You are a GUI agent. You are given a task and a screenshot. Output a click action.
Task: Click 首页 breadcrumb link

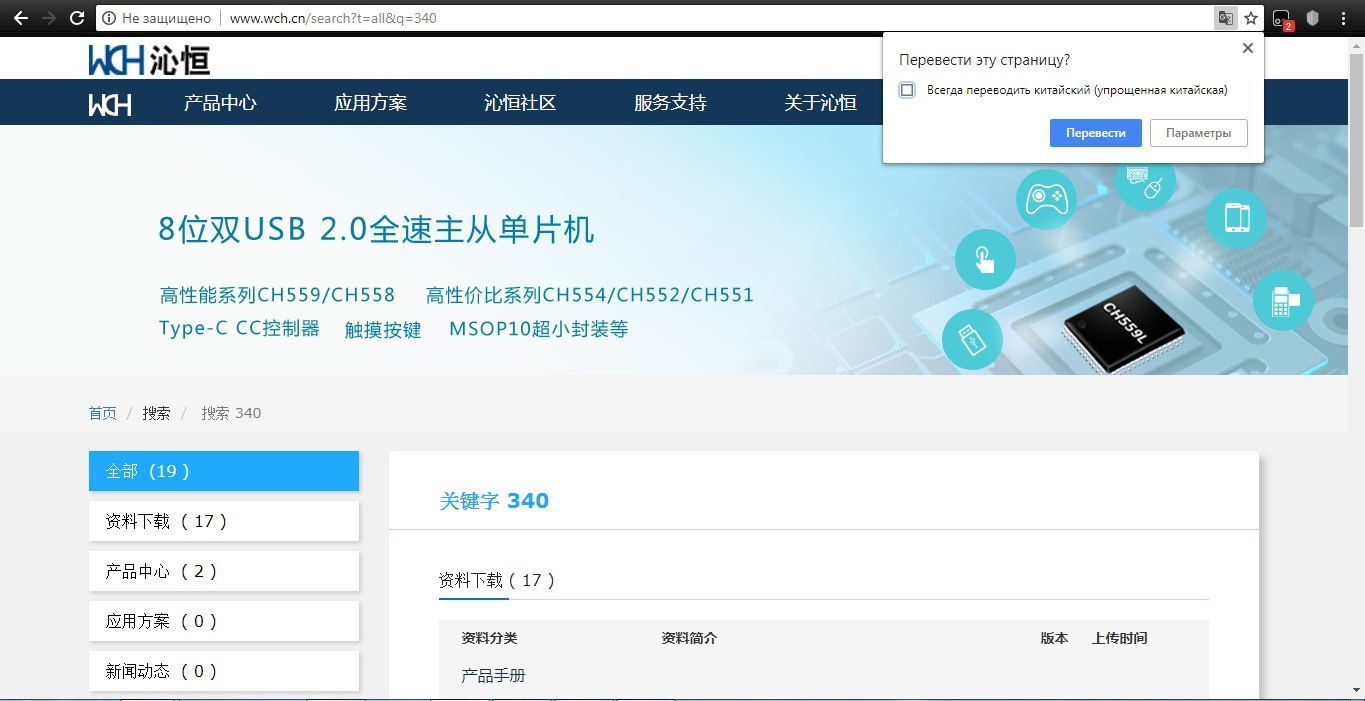(x=102, y=413)
